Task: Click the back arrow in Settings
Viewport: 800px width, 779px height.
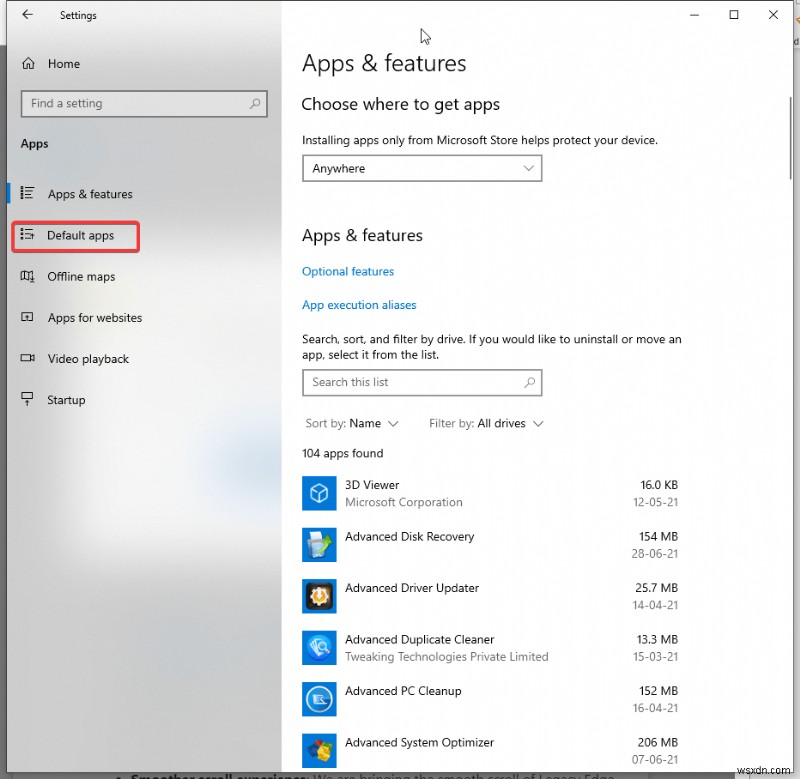Action: pyautogui.click(x=25, y=15)
